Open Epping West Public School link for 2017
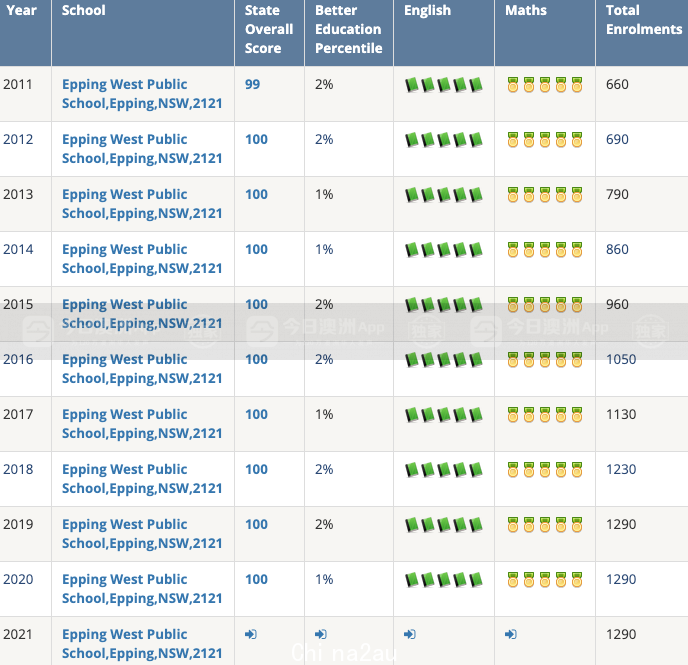The width and height of the screenshot is (688, 665). pos(142,424)
